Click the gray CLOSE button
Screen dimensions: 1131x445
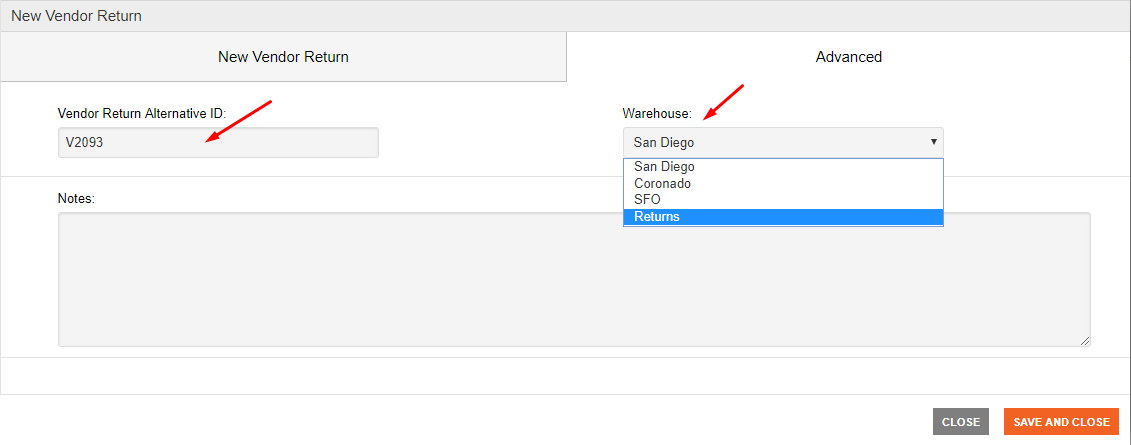pos(961,422)
